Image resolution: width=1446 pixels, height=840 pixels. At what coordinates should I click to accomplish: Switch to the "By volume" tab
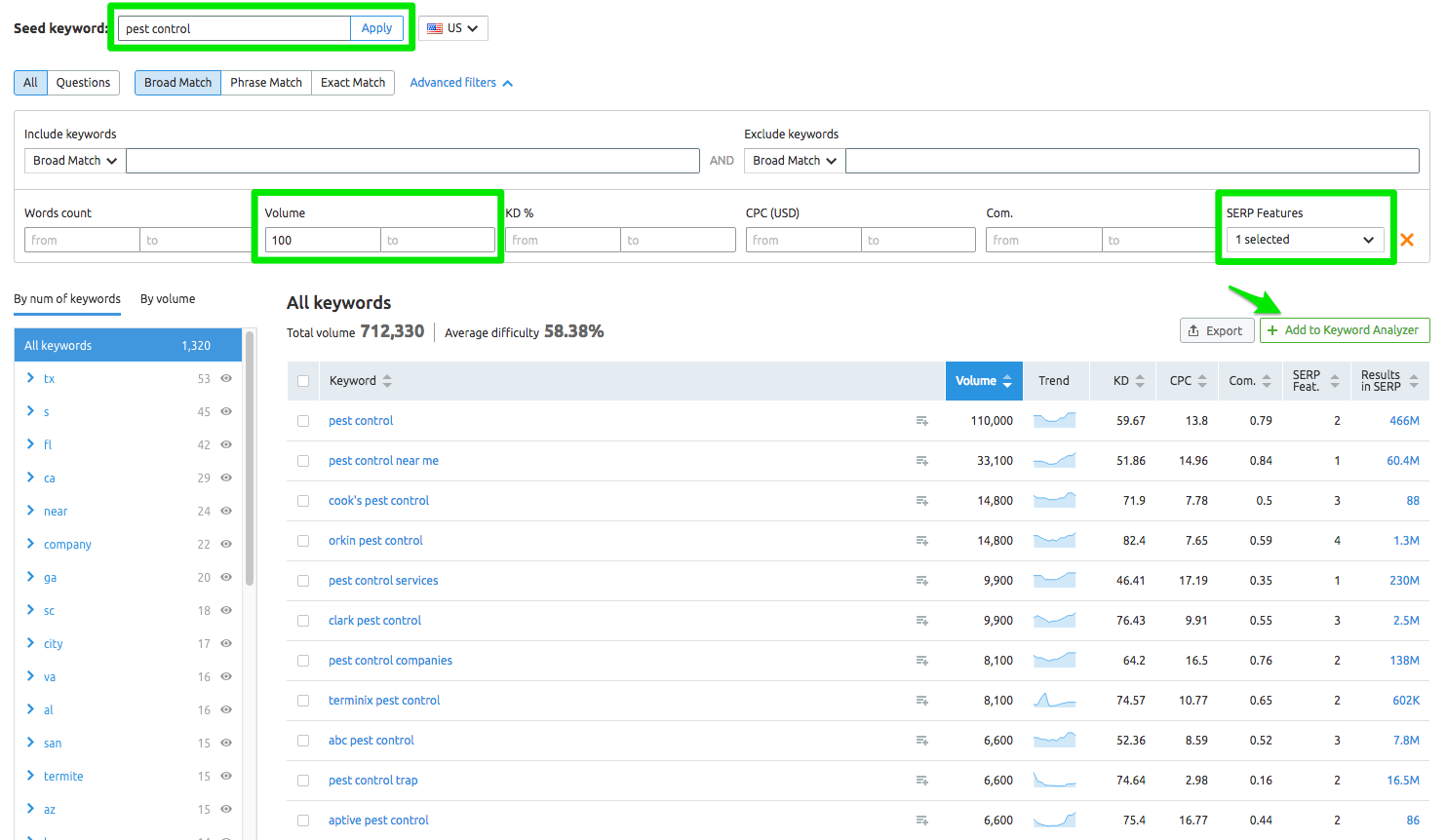point(166,298)
